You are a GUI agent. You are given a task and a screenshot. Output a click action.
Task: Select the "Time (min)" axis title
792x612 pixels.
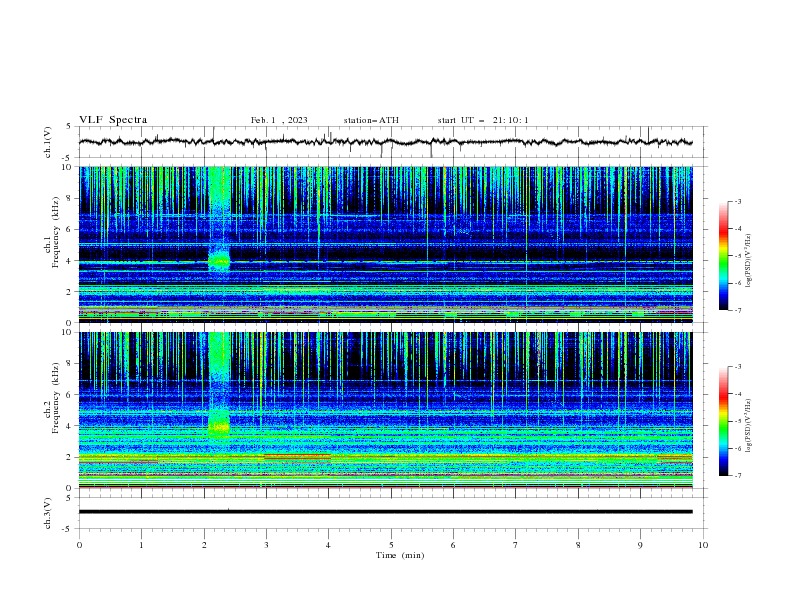400,555
